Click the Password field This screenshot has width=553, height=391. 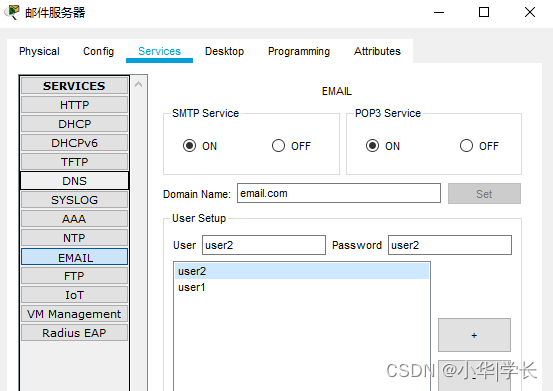click(x=450, y=245)
